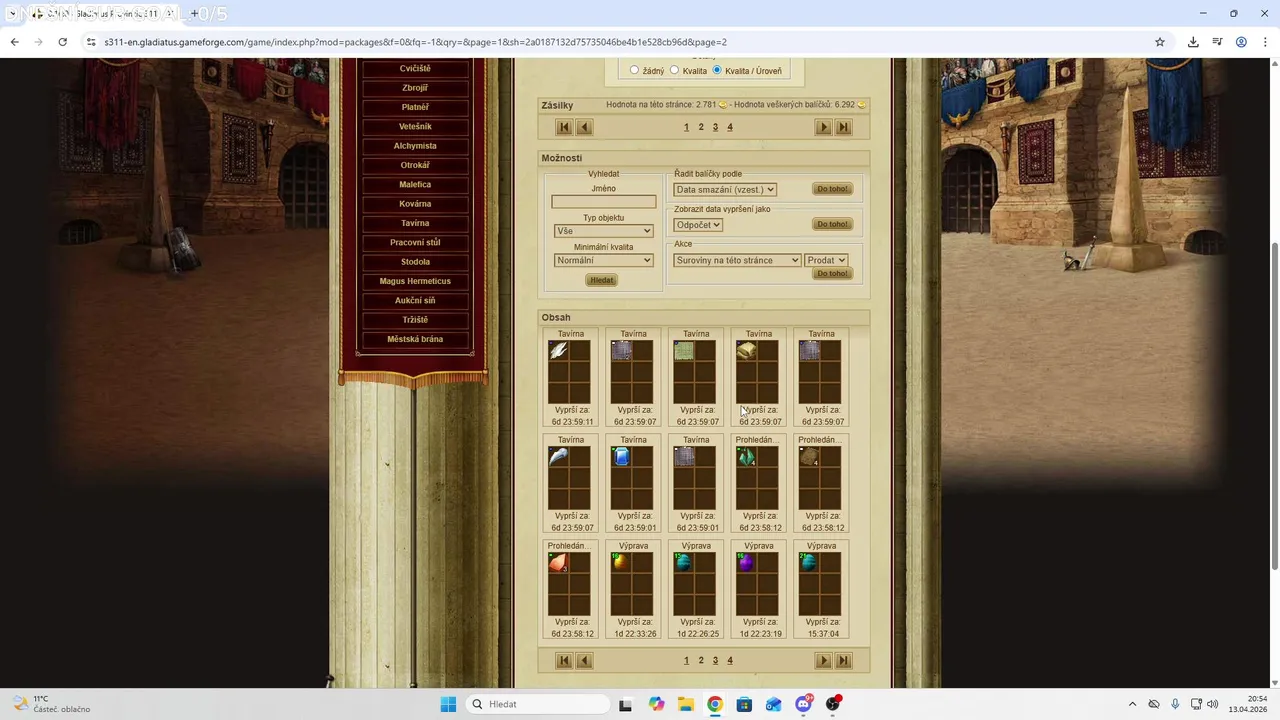Go to page 4 in Zásilky bar
Viewport: 1280px width, 720px height.
coord(730,127)
